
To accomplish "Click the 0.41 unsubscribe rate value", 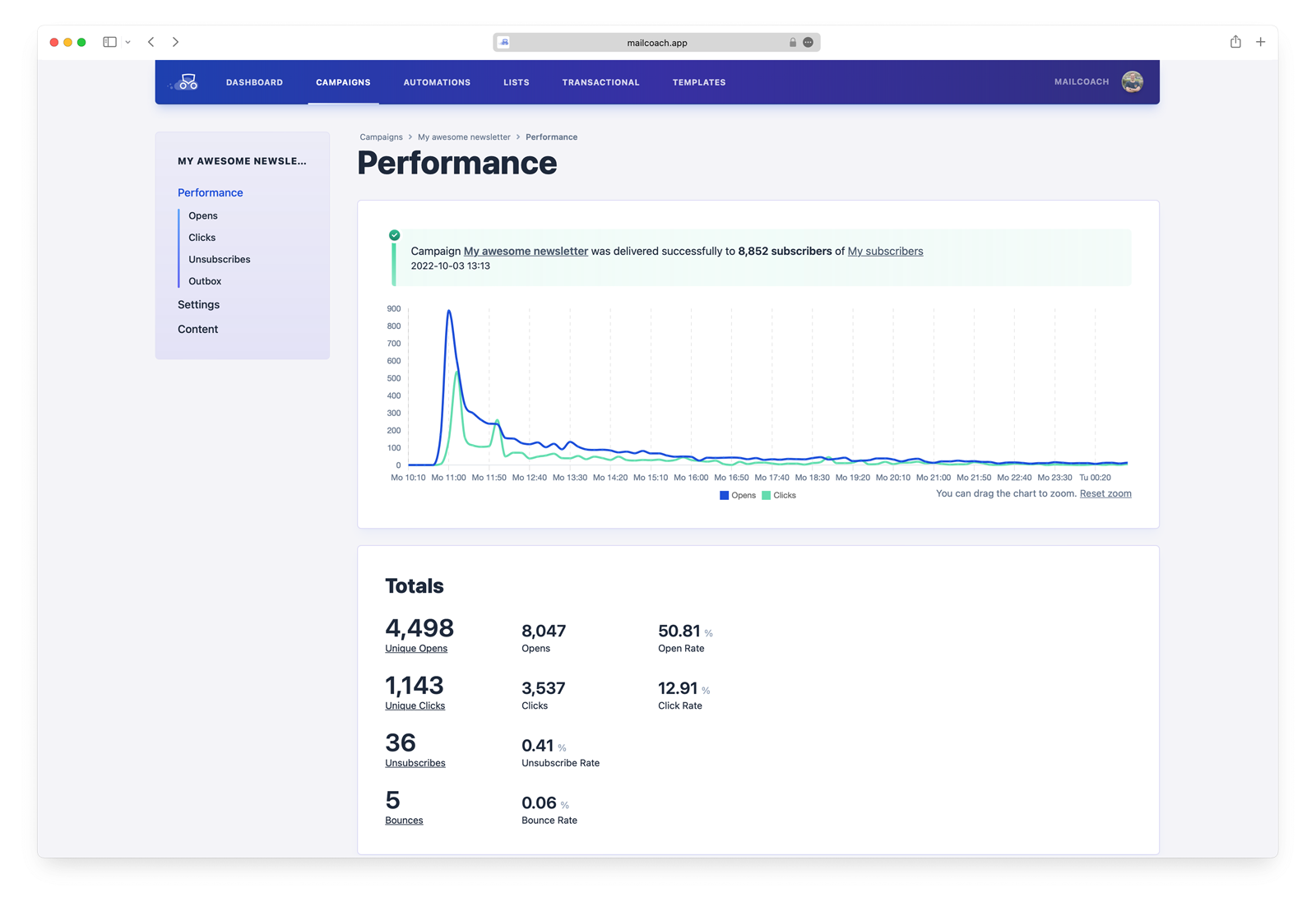I will click(538, 746).
